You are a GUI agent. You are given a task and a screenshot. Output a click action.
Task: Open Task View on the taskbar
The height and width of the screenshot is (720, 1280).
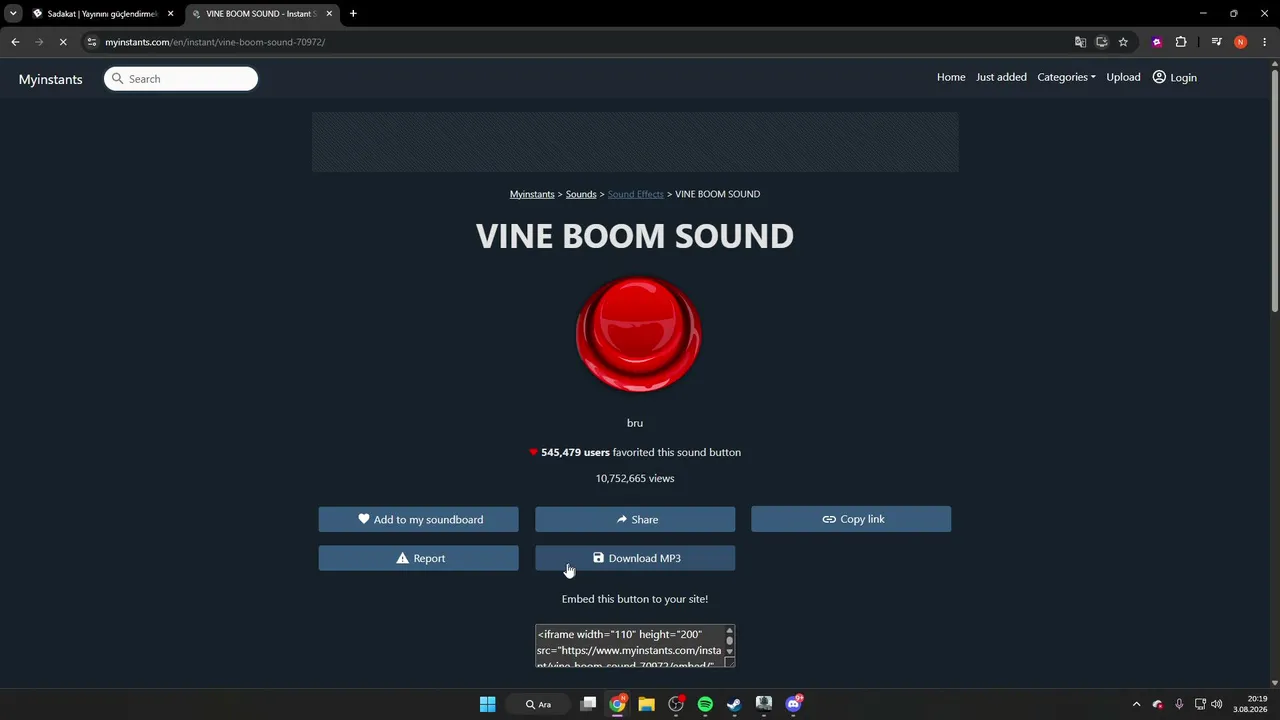(589, 704)
